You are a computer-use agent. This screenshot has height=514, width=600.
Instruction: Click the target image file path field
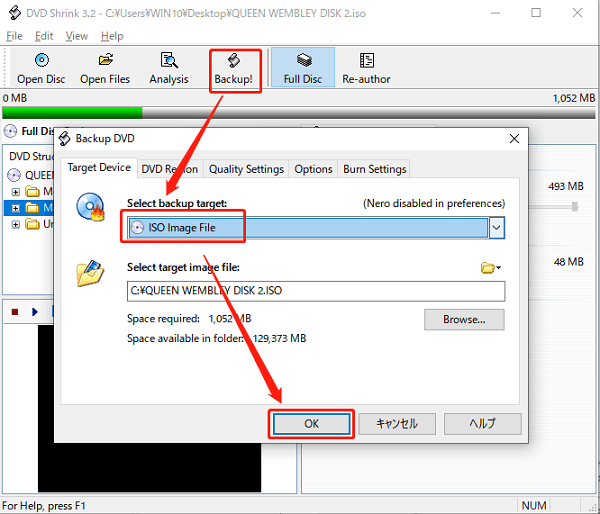pyautogui.click(x=315, y=291)
